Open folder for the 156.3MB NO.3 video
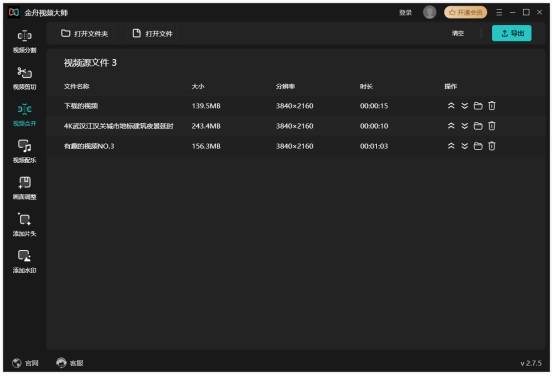This screenshot has height=376, width=553. tap(478, 146)
